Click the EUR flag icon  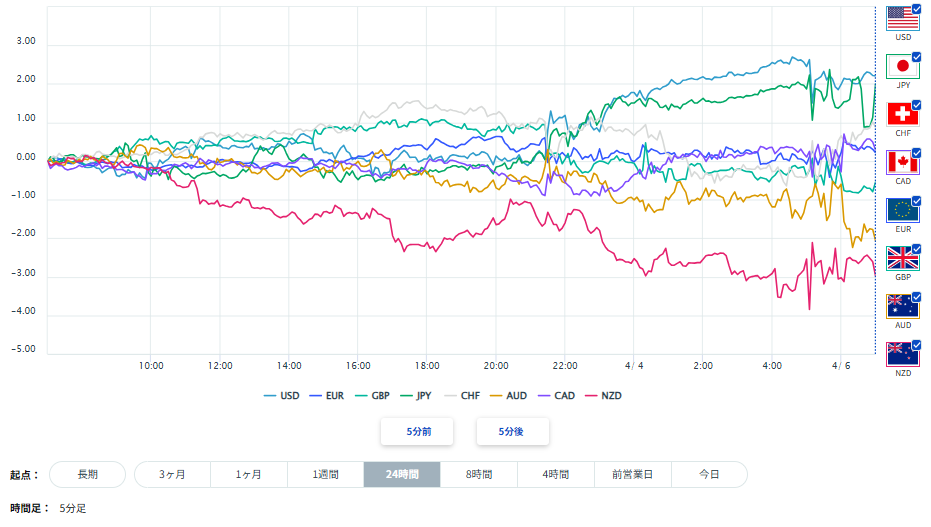click(x=902, y=210)
